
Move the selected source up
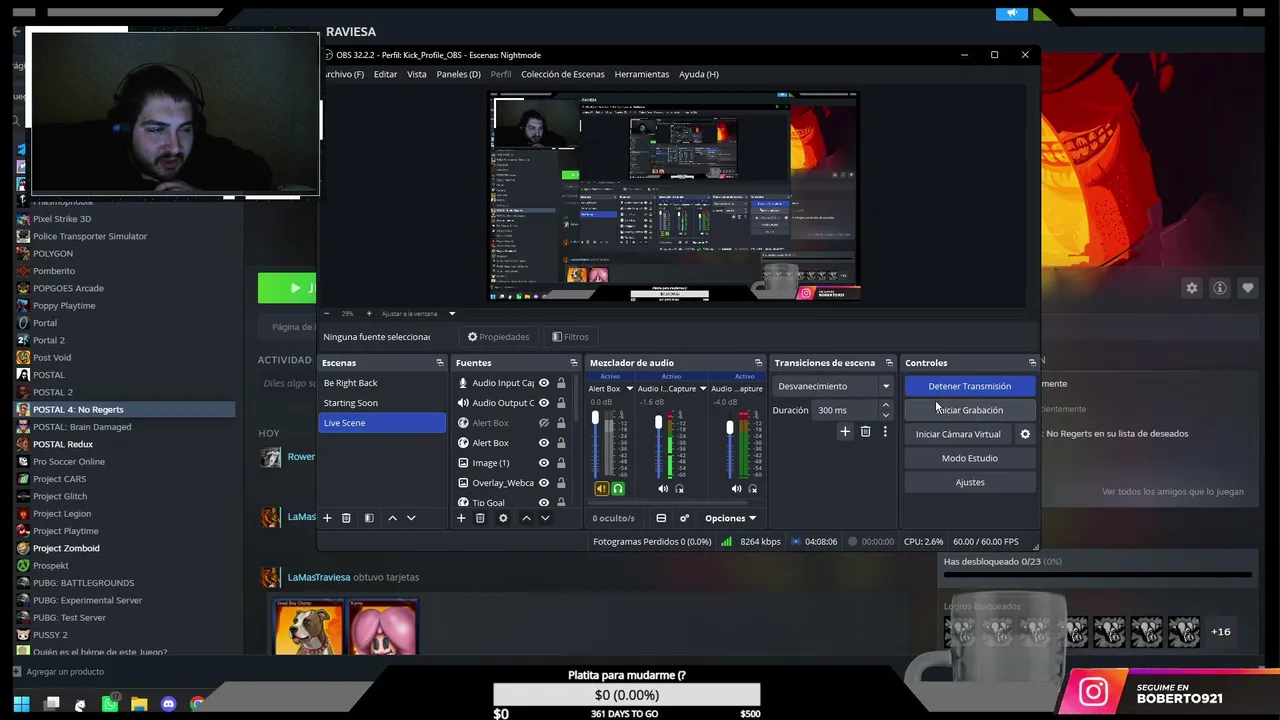526,518
